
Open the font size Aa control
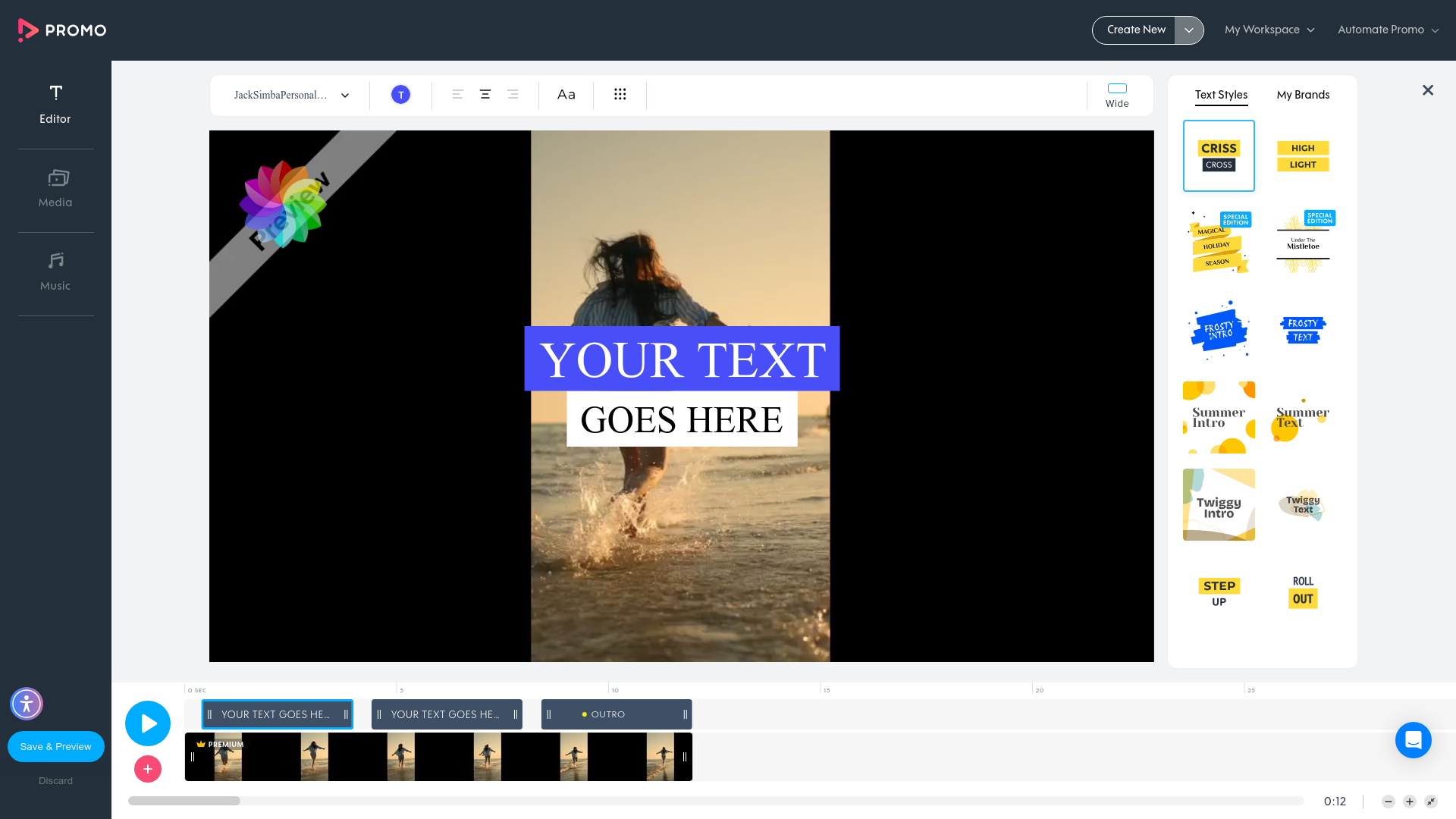tap(566, 94)
